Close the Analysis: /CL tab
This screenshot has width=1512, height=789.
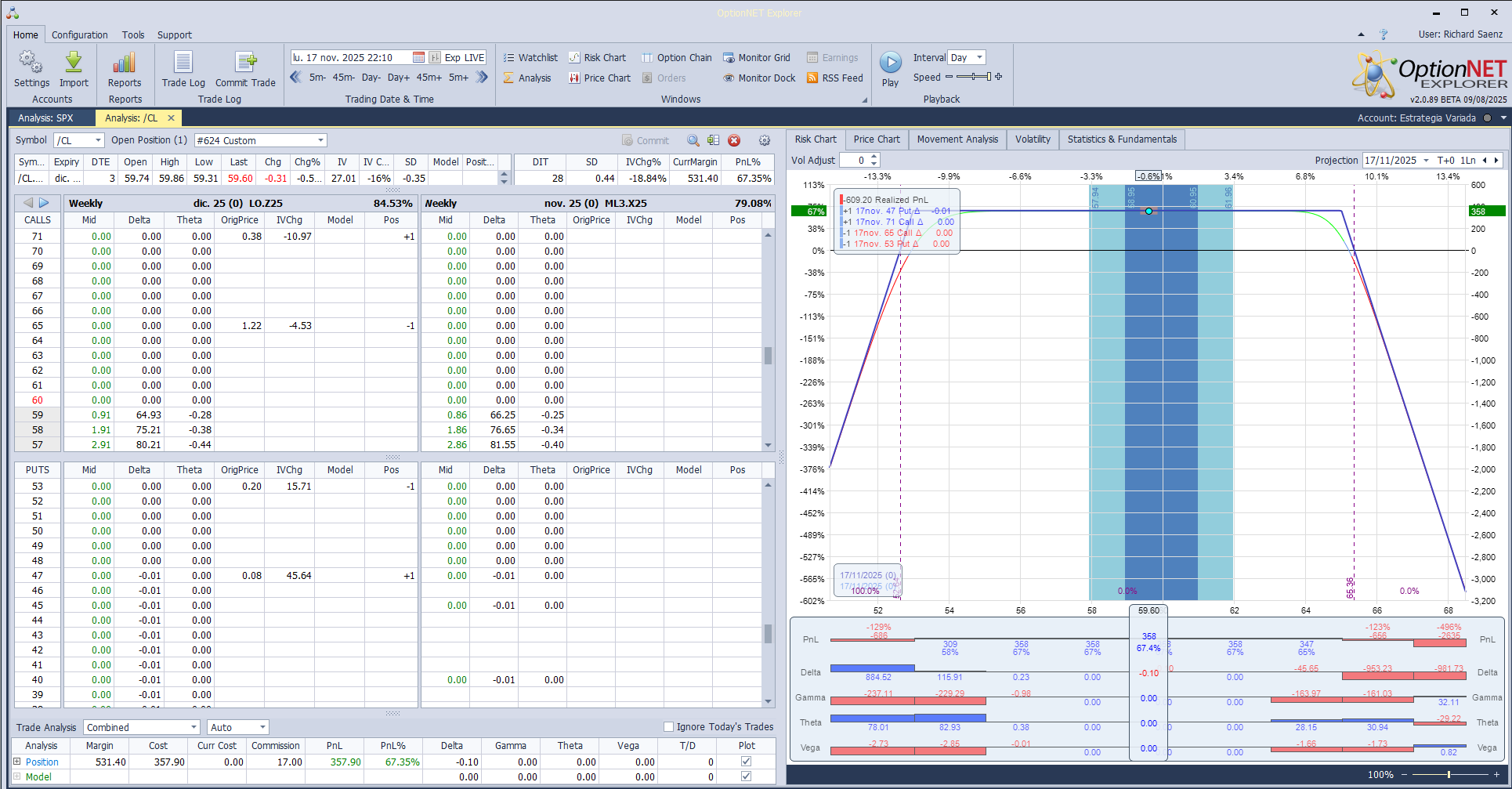click(171, 118)
